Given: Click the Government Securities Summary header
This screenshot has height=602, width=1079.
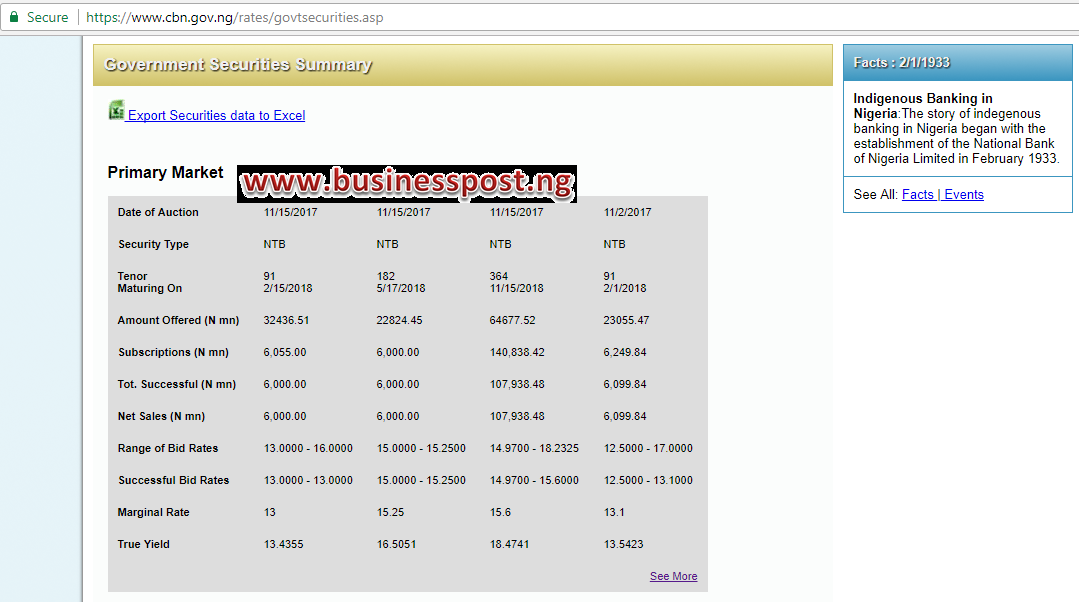Looking at the screenshot, I should (x=238, y=65).
